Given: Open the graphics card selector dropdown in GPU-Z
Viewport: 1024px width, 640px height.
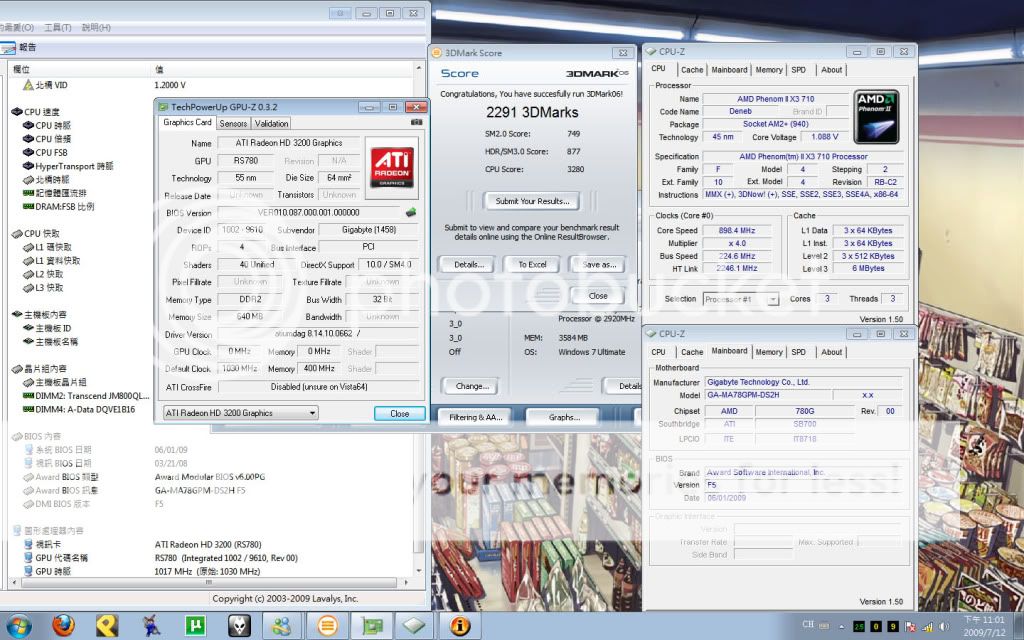Looking at the screenshot, I should [x=240, y=413].
